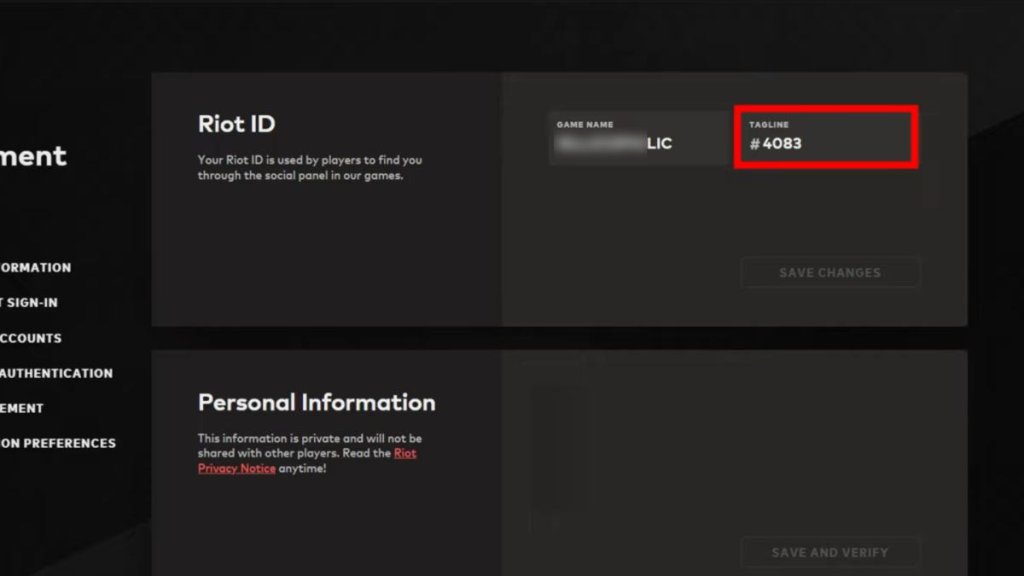Click the Riot ID section heading
Image resolution: width=1024 pixels, height=576 pixels.
pos(236,124)
